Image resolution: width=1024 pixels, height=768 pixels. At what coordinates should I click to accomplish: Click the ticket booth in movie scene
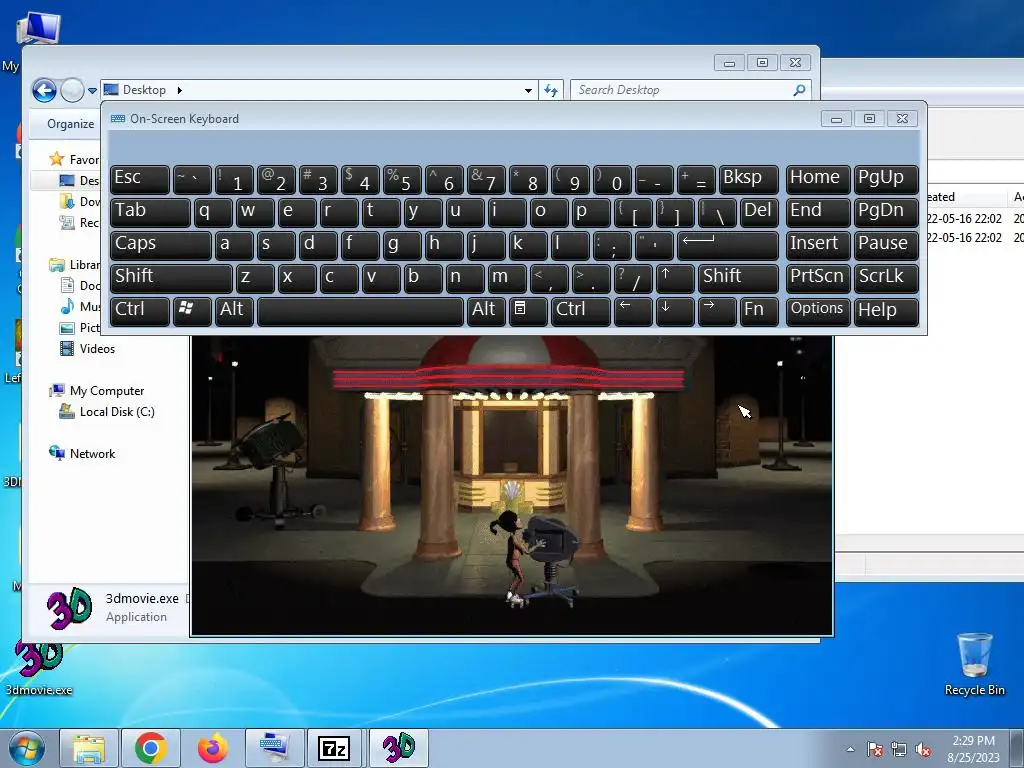point(509,457)
